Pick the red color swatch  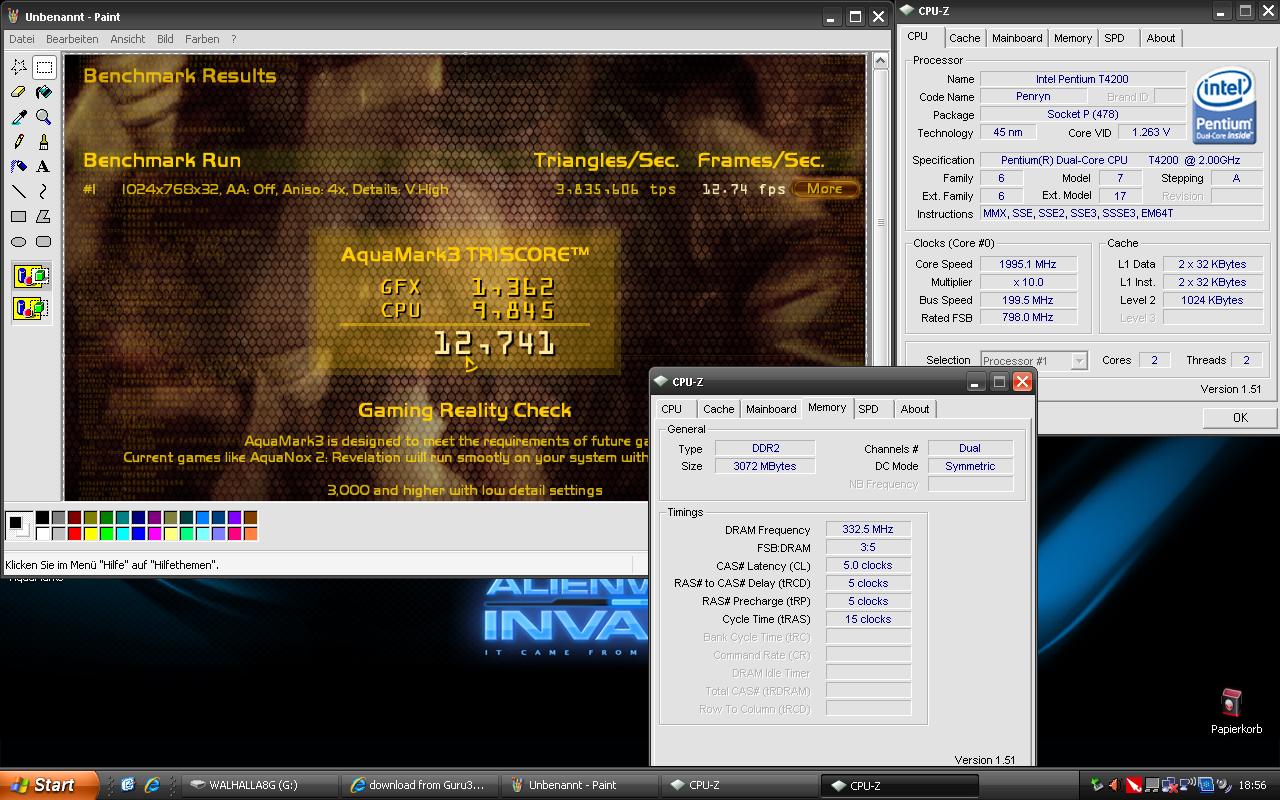click(75, 534)
